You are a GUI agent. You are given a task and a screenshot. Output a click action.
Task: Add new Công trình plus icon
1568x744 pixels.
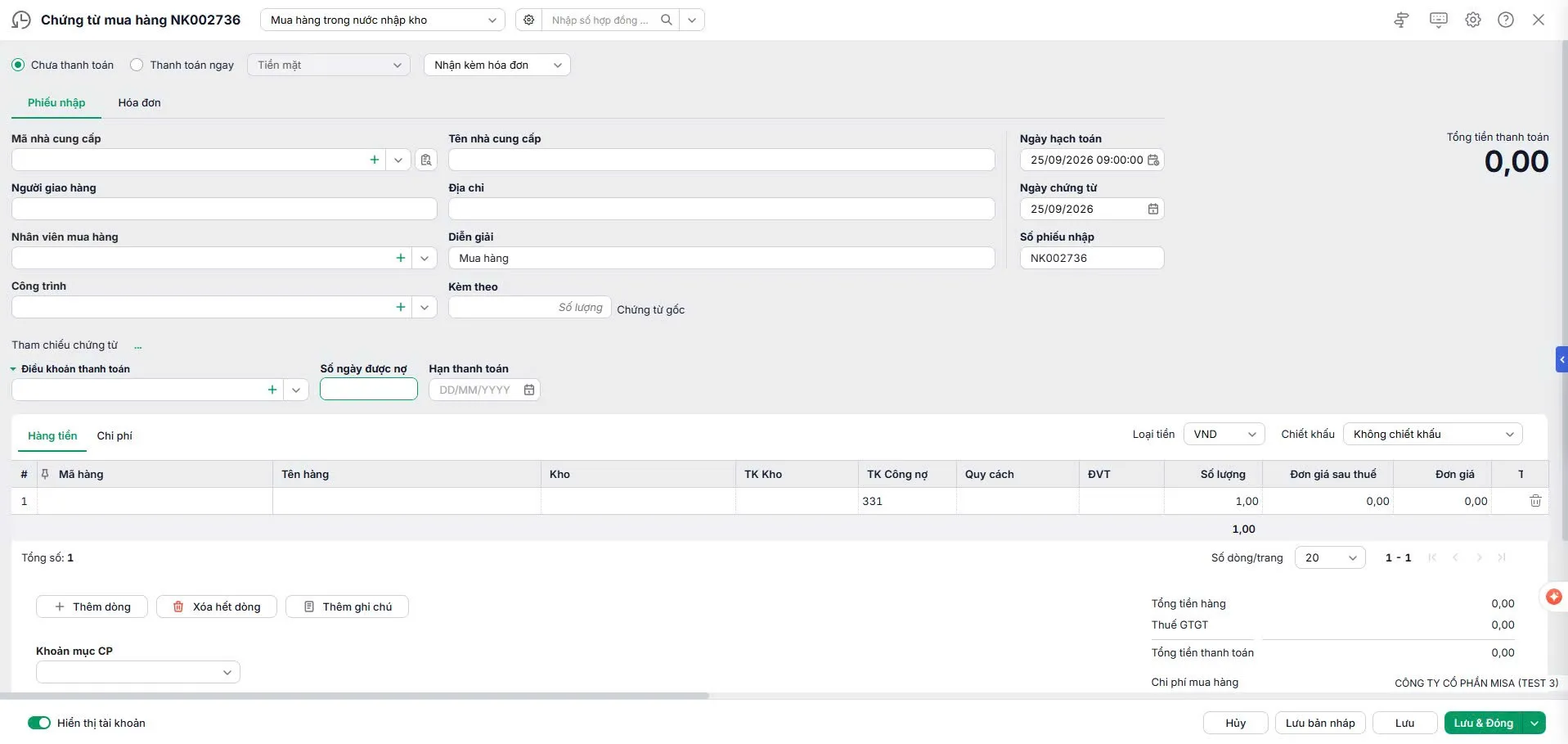pos(401,307)
